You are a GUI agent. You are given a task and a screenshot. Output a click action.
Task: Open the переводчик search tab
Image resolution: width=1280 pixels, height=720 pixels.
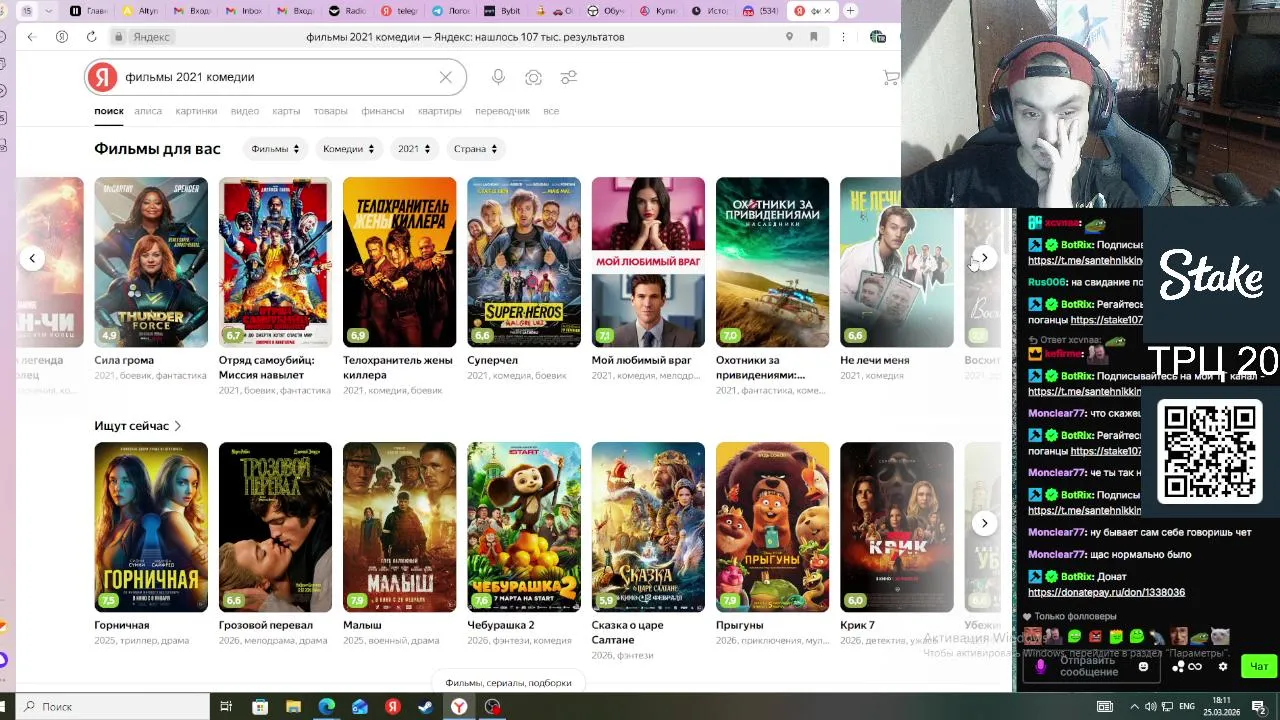pyautogui.click(x=502, y=111)
